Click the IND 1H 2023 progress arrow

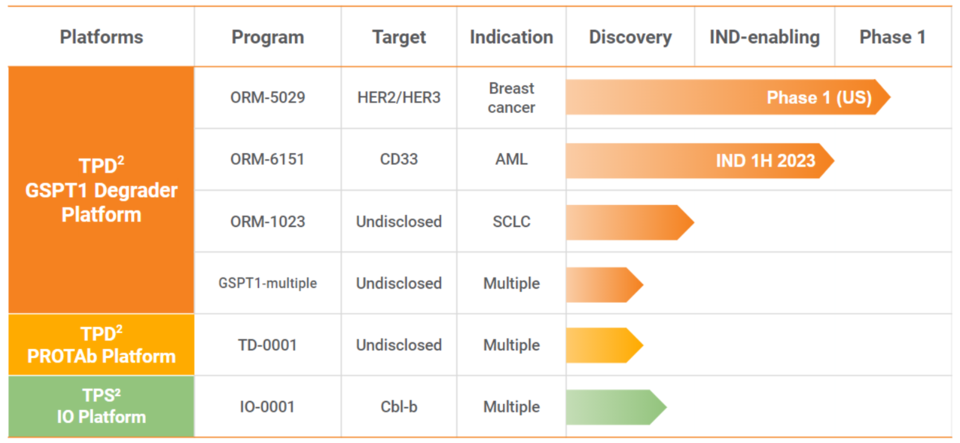point(699,160)
